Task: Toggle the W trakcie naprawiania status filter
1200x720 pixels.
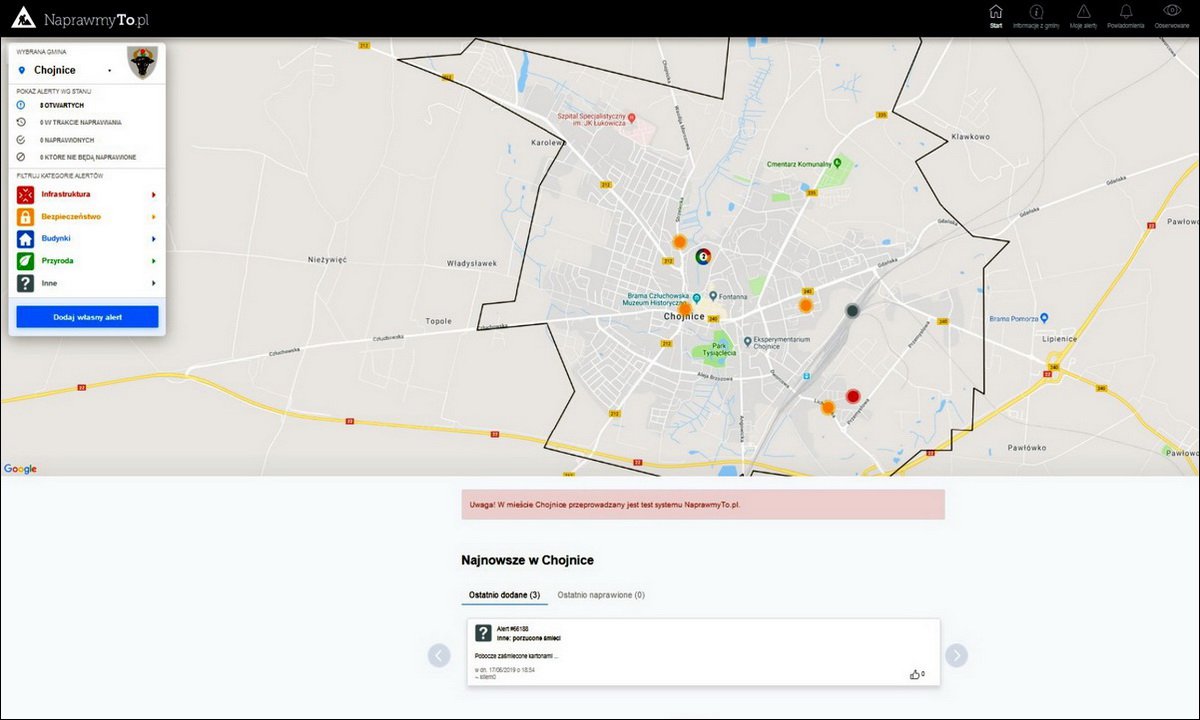Action: click(x=80, y=122)
